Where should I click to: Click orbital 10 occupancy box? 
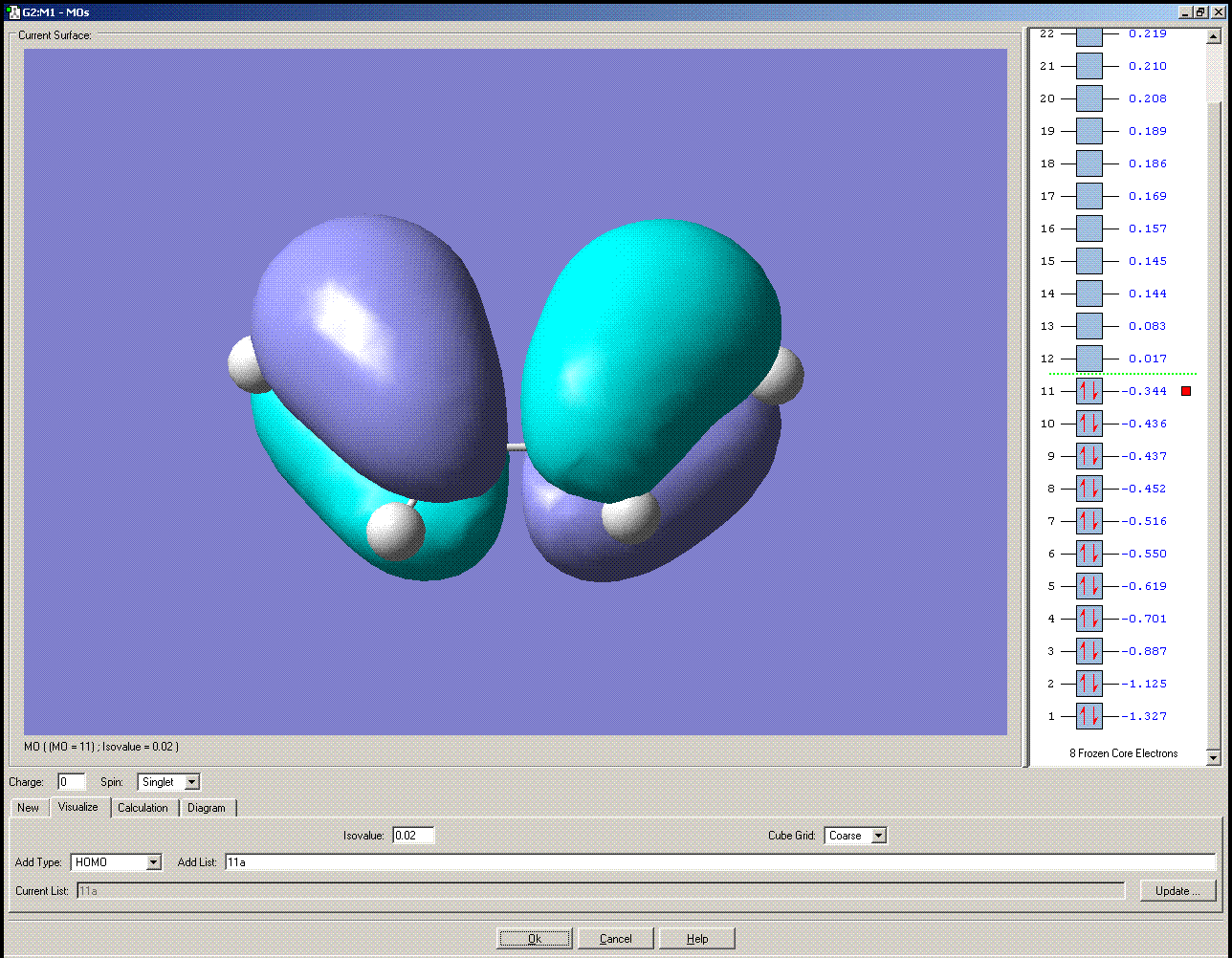coord(1089,424)
